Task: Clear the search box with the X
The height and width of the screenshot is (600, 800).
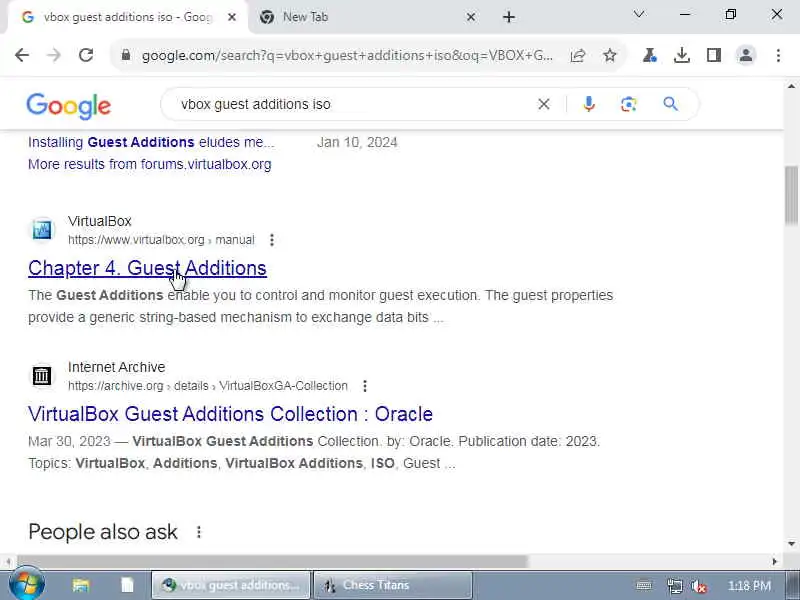Action: point(544,104)
